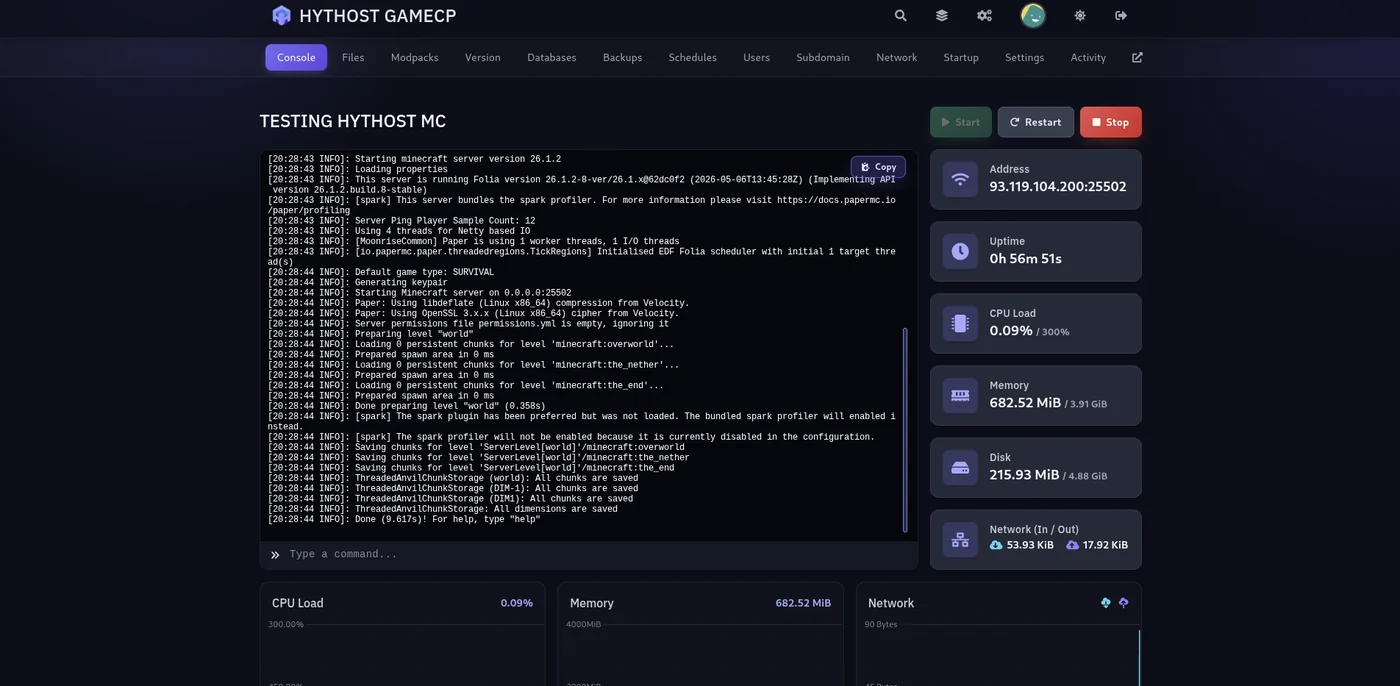Toggle the theme sun icon in header
This screenshot has height=686, width=1400.
click(x=1080, y=15)
